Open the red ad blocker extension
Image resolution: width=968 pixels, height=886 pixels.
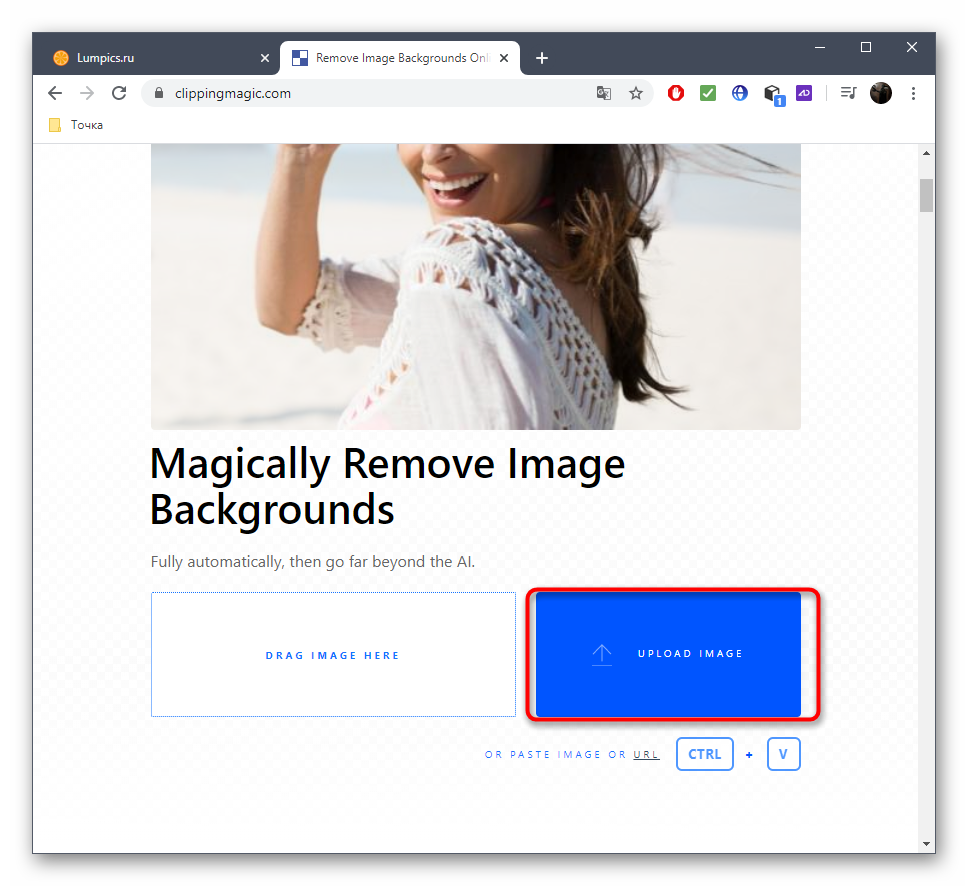click(676, 93)
